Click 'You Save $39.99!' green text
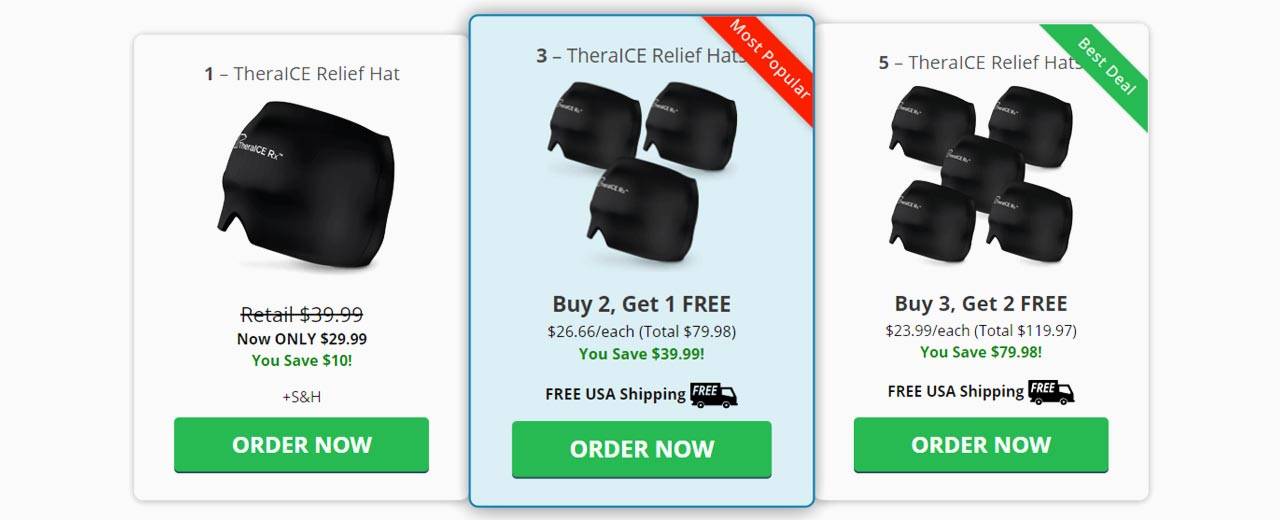Viewport: 1280px width, 520px height. coord(642,353)
